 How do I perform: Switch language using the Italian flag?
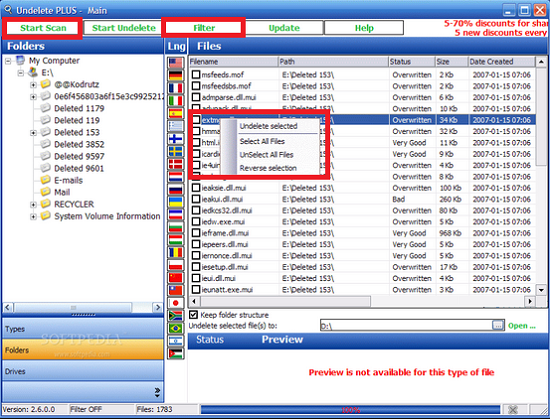point(175,101)
